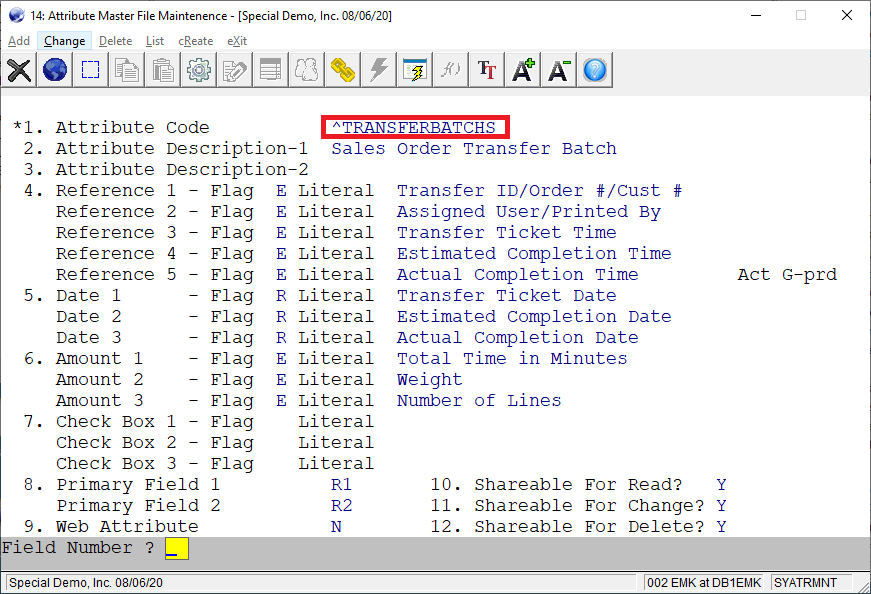871x594 pixels.
Task: Click the Sales Order Transfer Batch description
Action: click(x=474, y=148)
